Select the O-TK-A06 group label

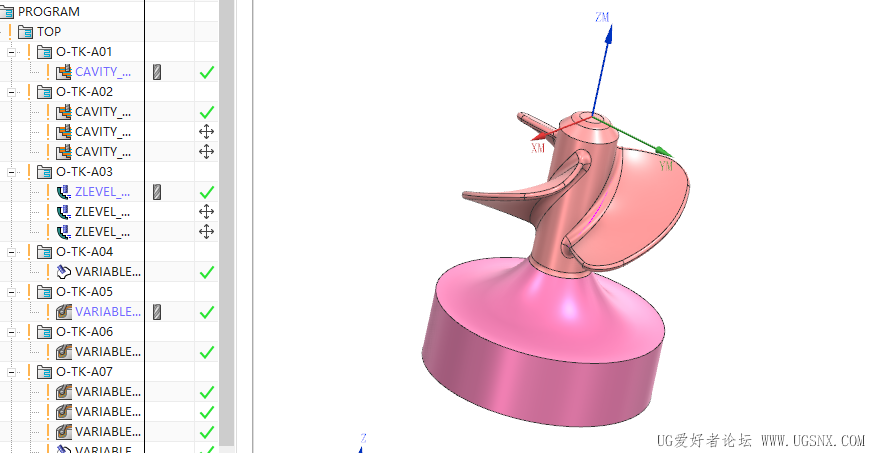coord(84,331)
